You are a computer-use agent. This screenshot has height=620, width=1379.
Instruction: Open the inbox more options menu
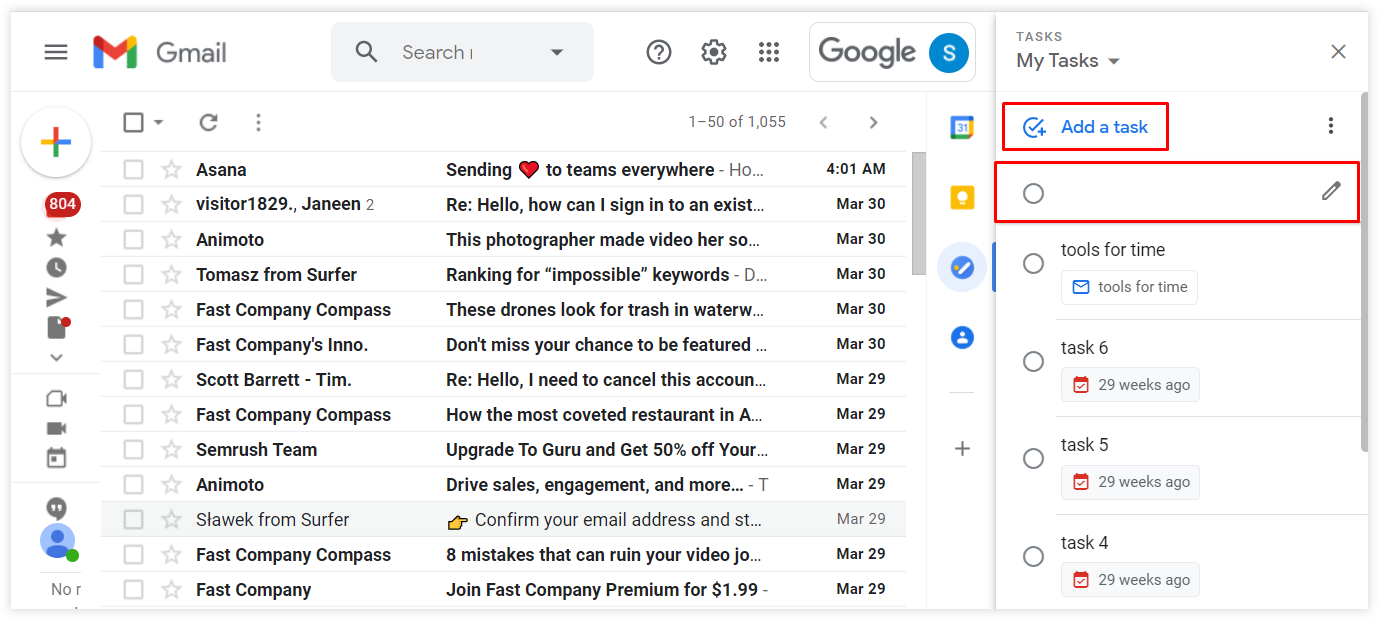pyautogui.click(x=258, y=122)
